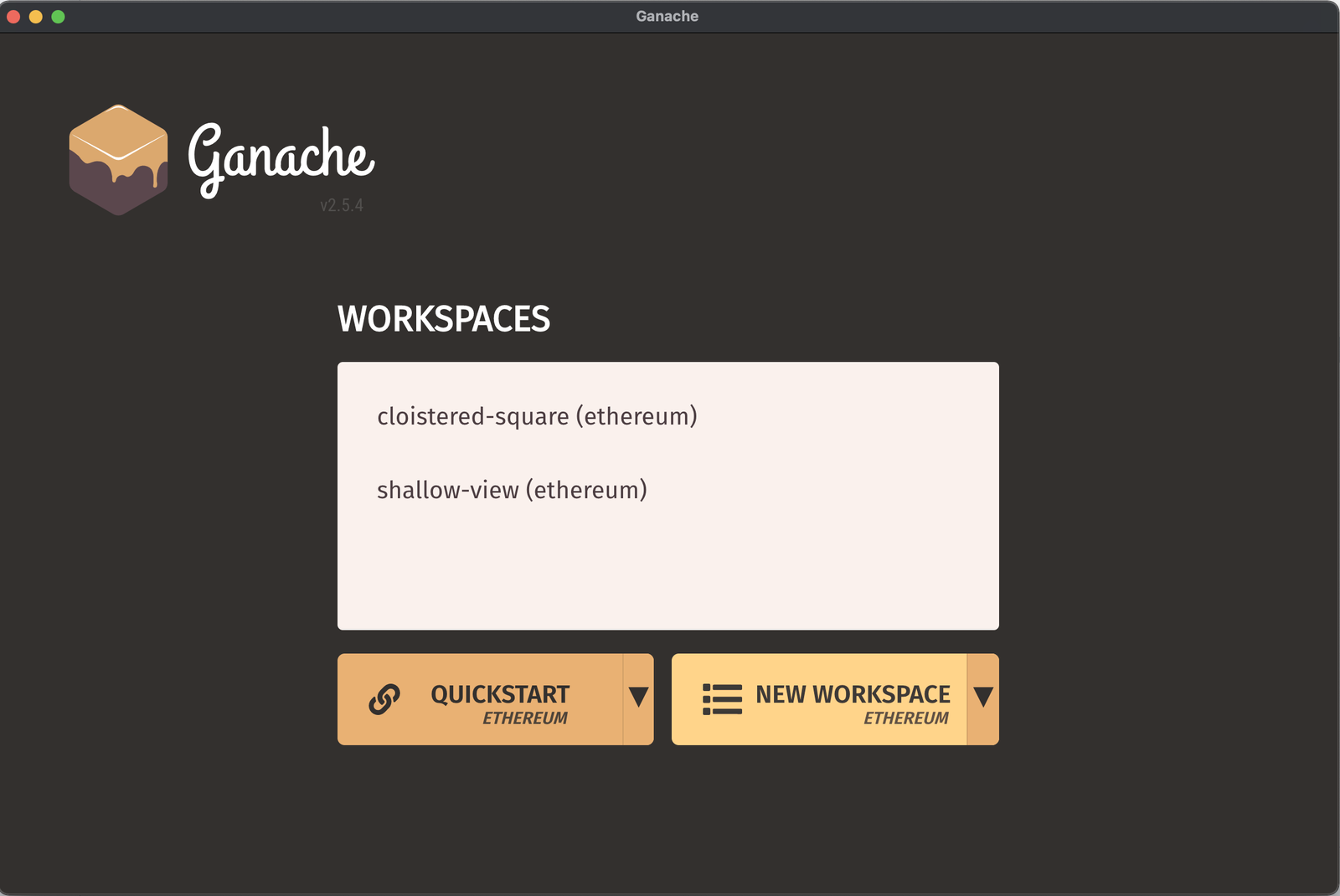Expand the New Workspace dropdown arrow
Image resolution: width=1340 pixels, height=896 pixels.
983,698
